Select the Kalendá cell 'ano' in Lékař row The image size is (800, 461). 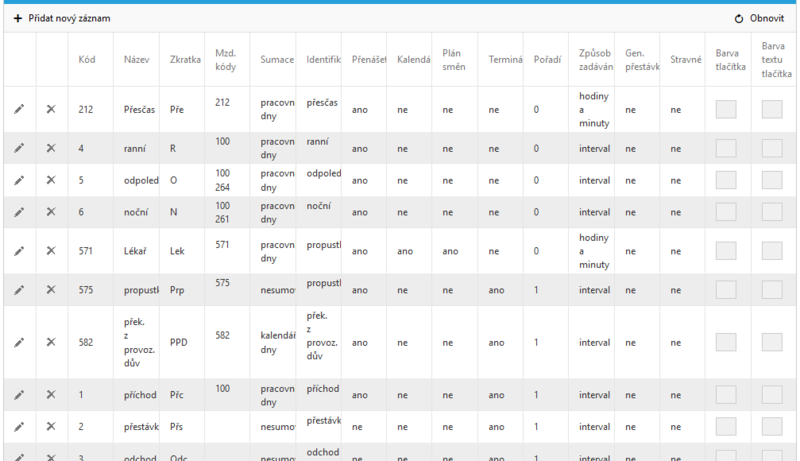pos(405,251)
